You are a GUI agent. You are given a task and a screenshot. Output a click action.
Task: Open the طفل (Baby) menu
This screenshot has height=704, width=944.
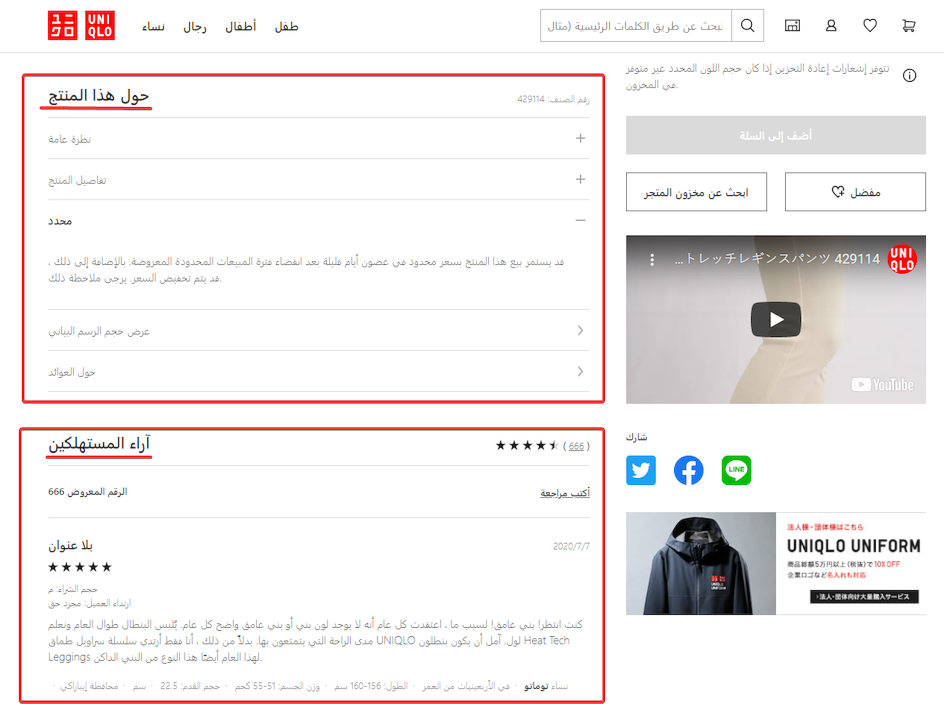(286, 26)
